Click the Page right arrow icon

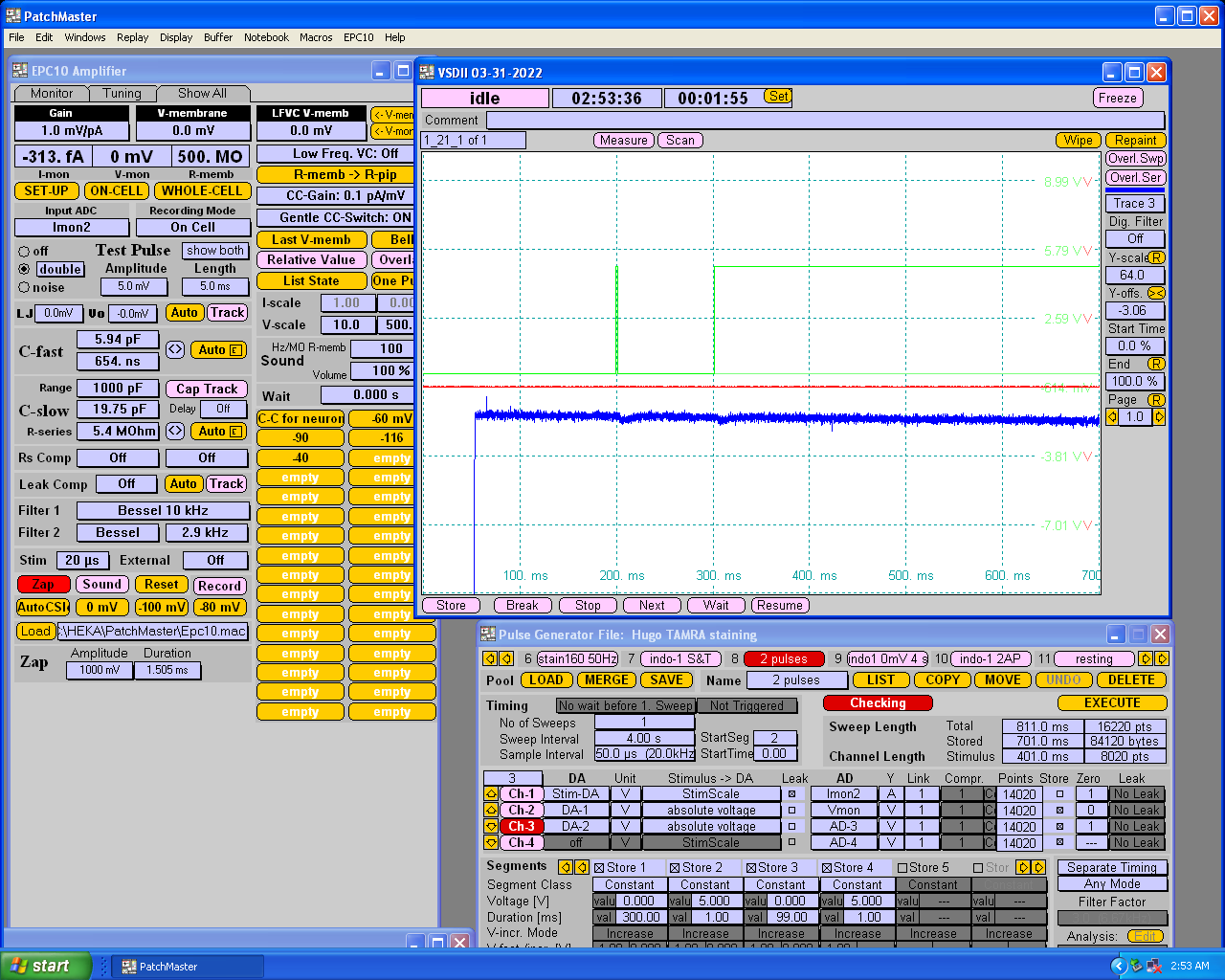pos(1159,417)
